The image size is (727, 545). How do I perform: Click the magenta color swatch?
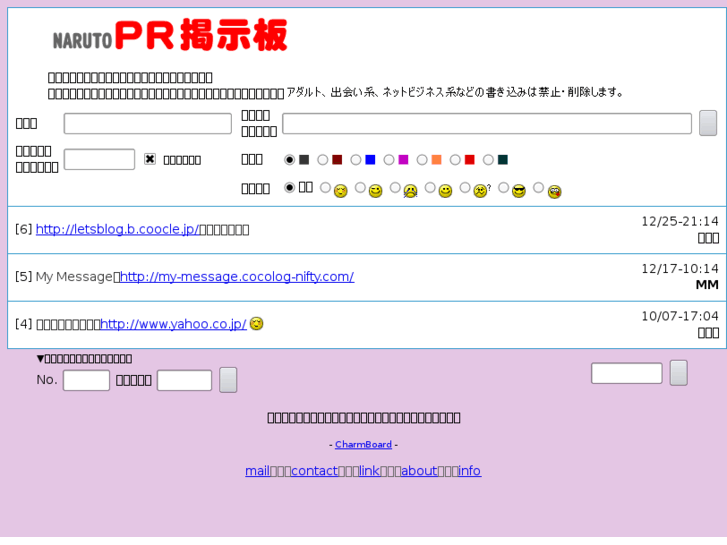coord(403,160)
